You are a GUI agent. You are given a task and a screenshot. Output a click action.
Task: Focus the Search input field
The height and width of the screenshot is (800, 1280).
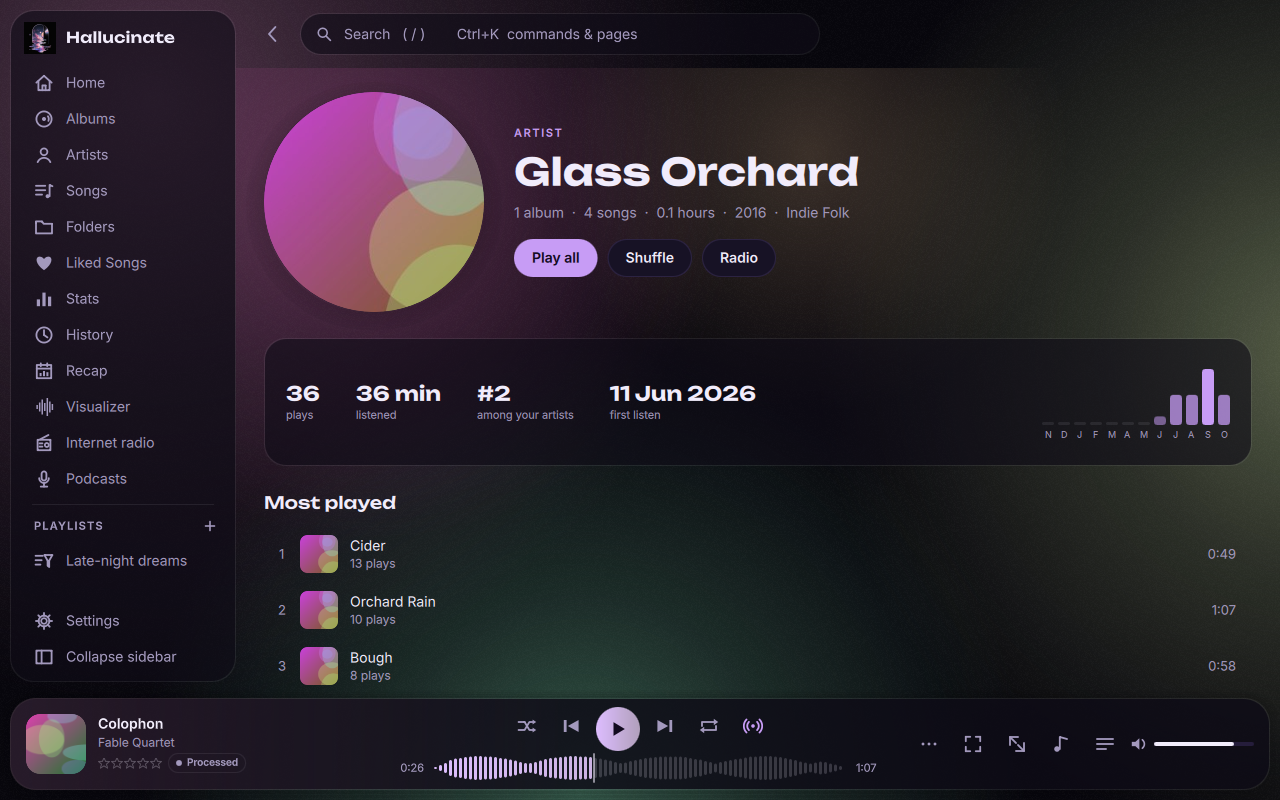[x=560, y=34]
